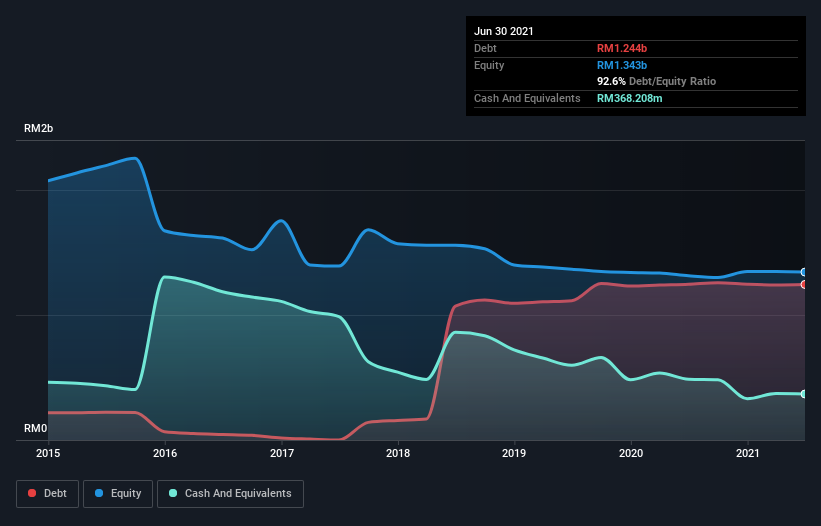Click the RM368.208m cash value
The width and height of the screenshot is (821, 526).
coord(629,98)
